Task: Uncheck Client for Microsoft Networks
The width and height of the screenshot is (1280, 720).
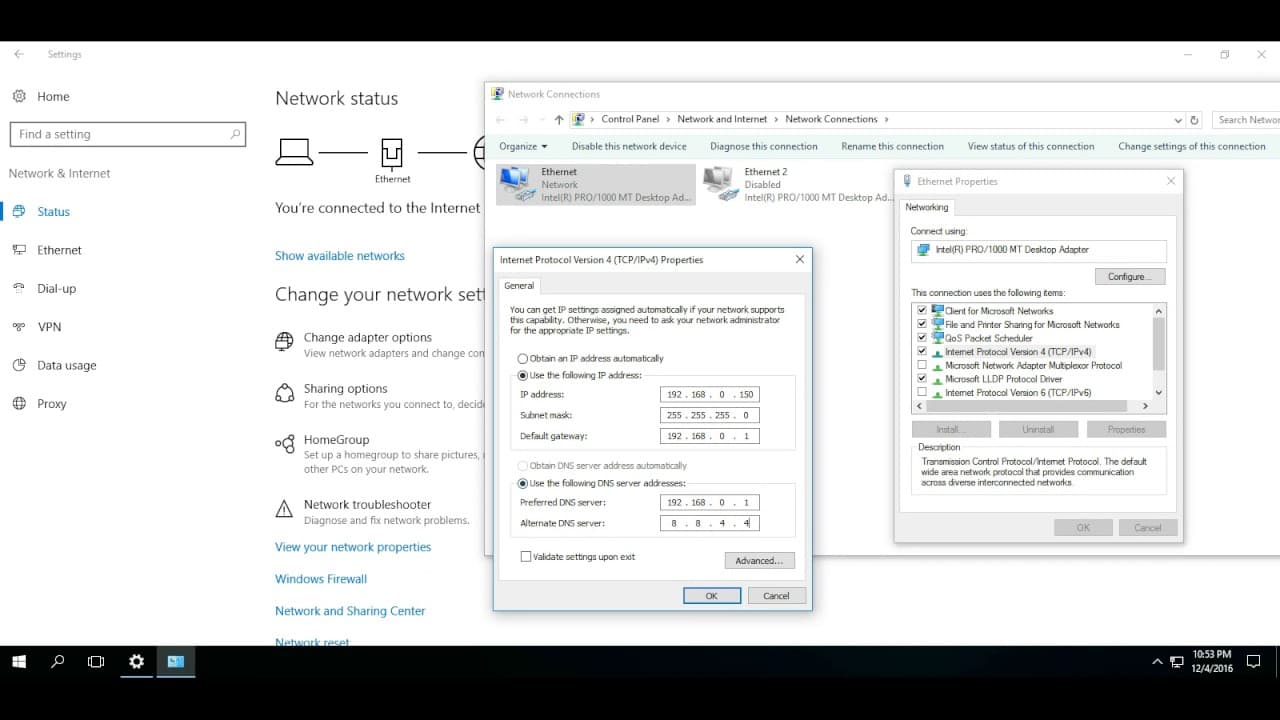Action: (x=922, y=311)
